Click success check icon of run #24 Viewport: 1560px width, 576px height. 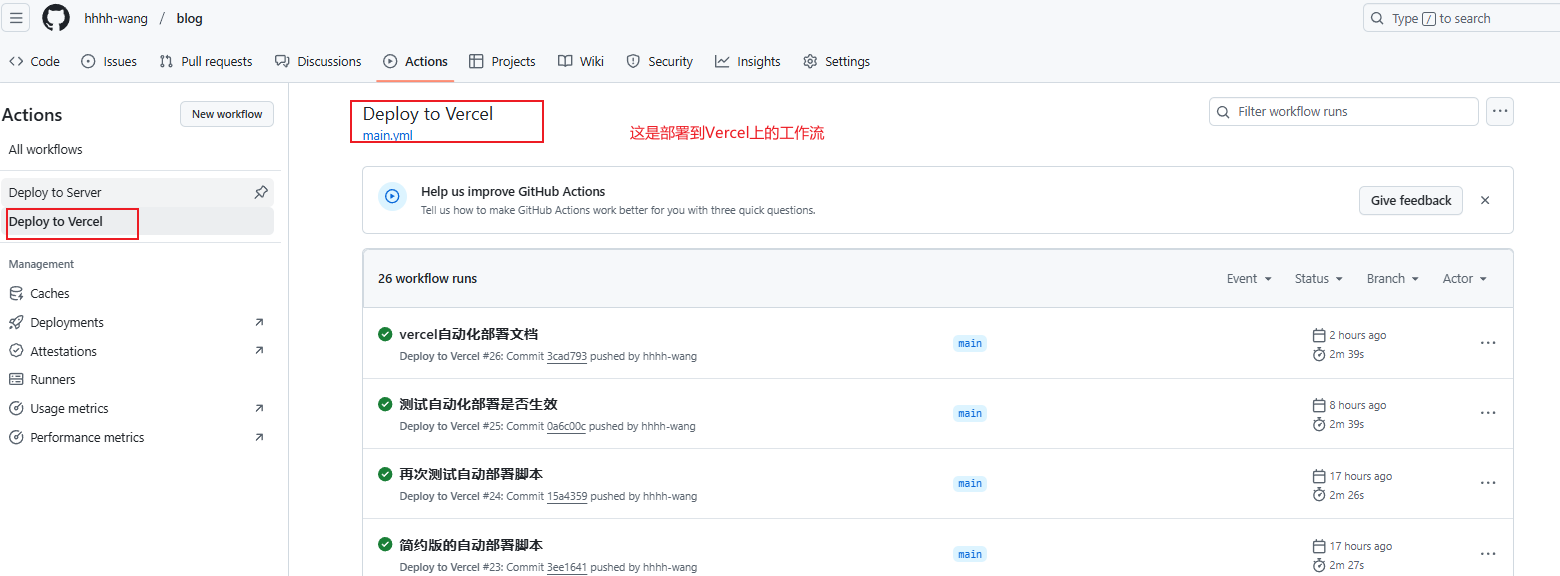pyautogui.click(x=385, y=474)
